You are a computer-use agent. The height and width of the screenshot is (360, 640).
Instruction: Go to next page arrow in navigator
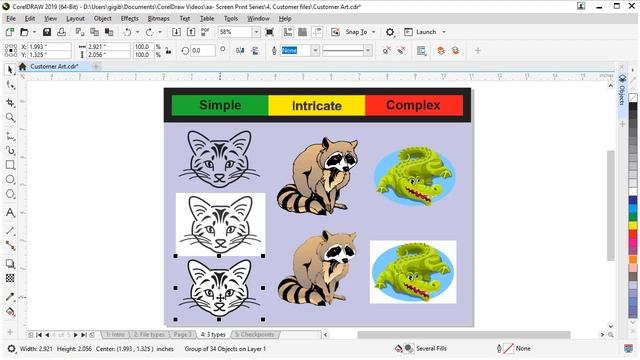(76, 335)
